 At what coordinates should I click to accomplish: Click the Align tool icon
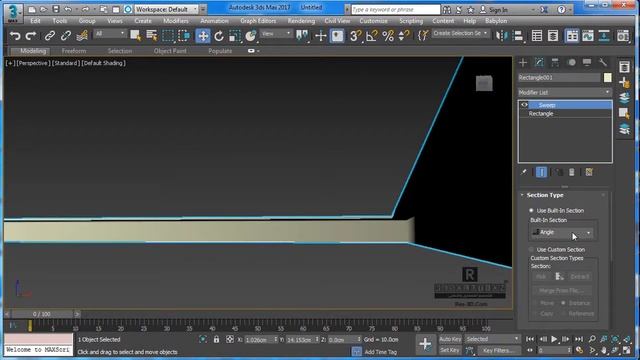point(518,36)
